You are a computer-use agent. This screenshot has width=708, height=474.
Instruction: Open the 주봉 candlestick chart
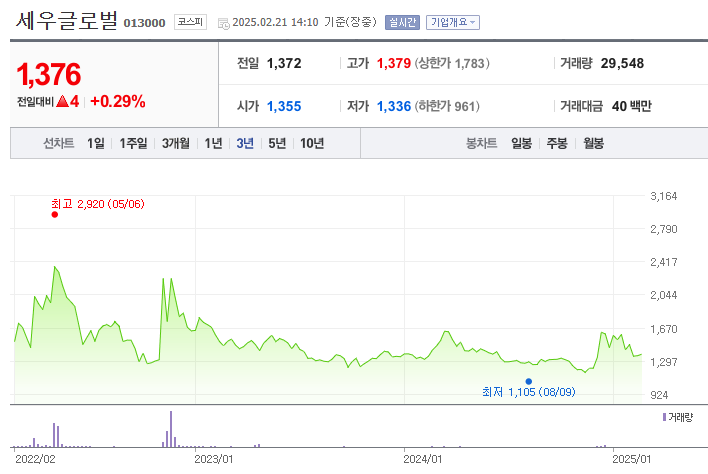(557, 144)
